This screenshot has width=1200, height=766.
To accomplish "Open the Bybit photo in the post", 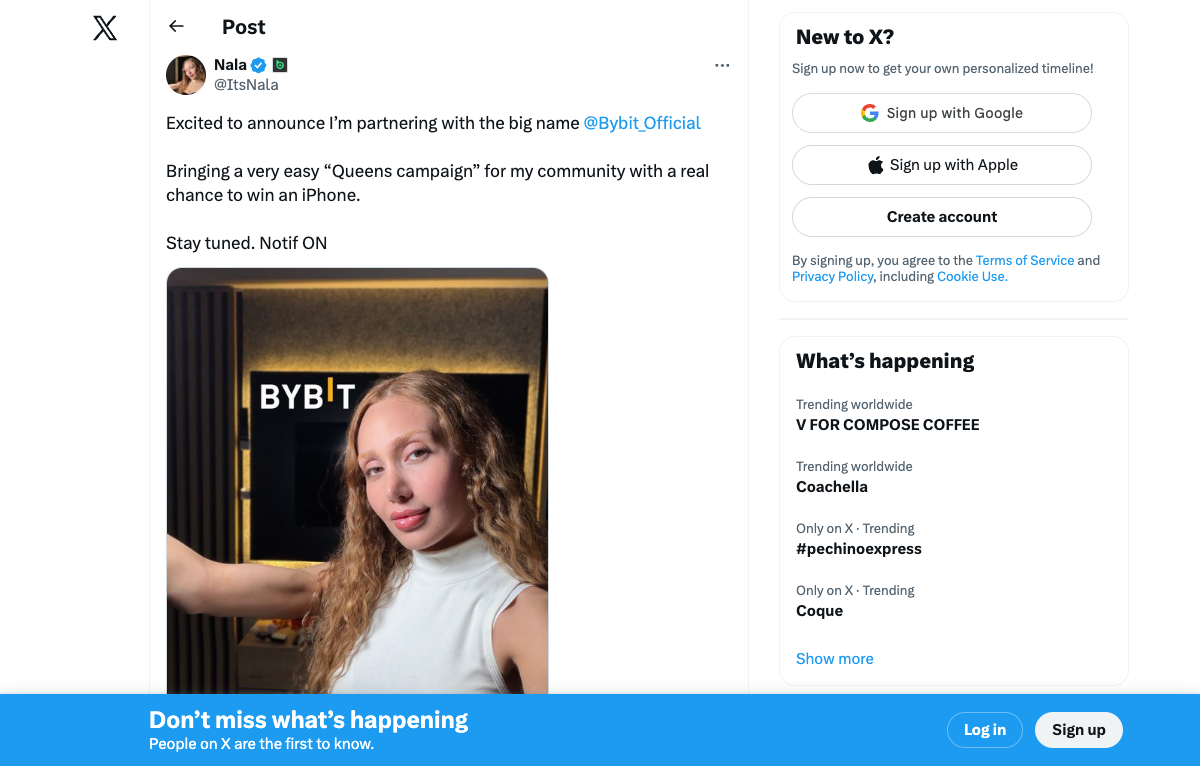I will pyautogui.click(x=357, y=480).
